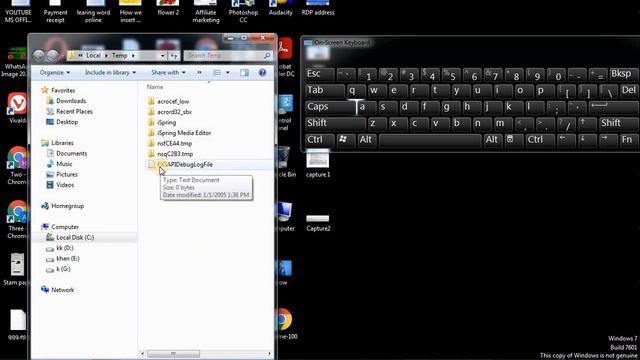Viewport: 640px width, 360px height.
Task: Click the Windows logo key on the keyboard
Action: pyautogui.click(x=346, y=140)
